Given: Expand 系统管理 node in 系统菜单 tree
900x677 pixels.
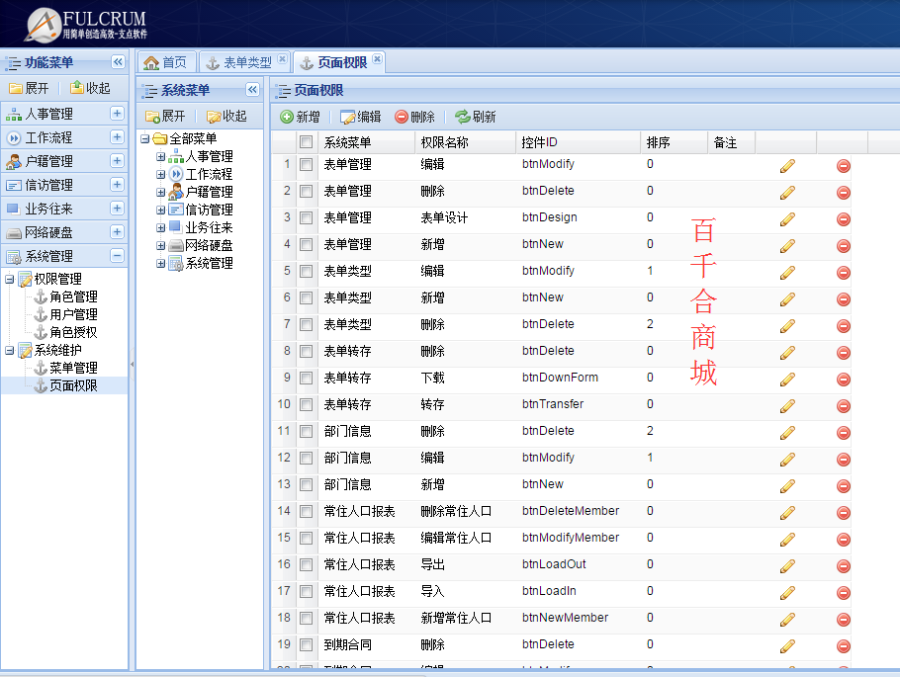Looking at the screenshot, I should [161, 263].
